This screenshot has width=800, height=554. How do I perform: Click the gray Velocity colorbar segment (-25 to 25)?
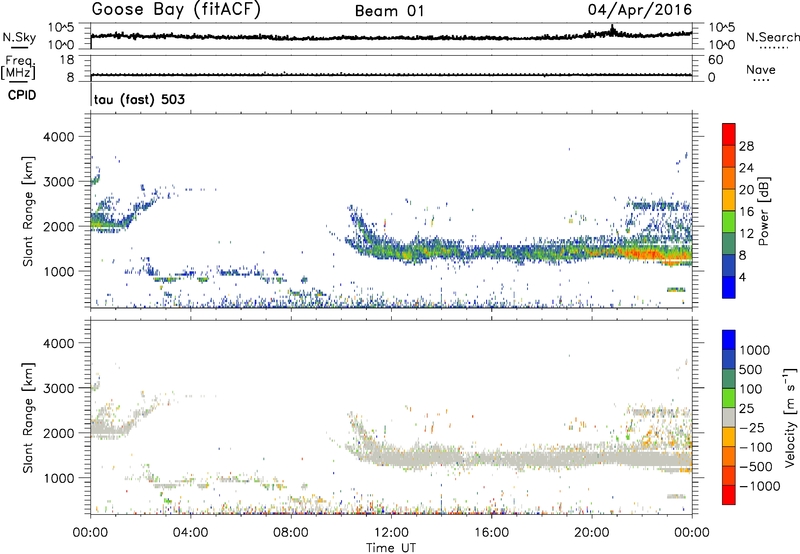click(x=729, y=418)
